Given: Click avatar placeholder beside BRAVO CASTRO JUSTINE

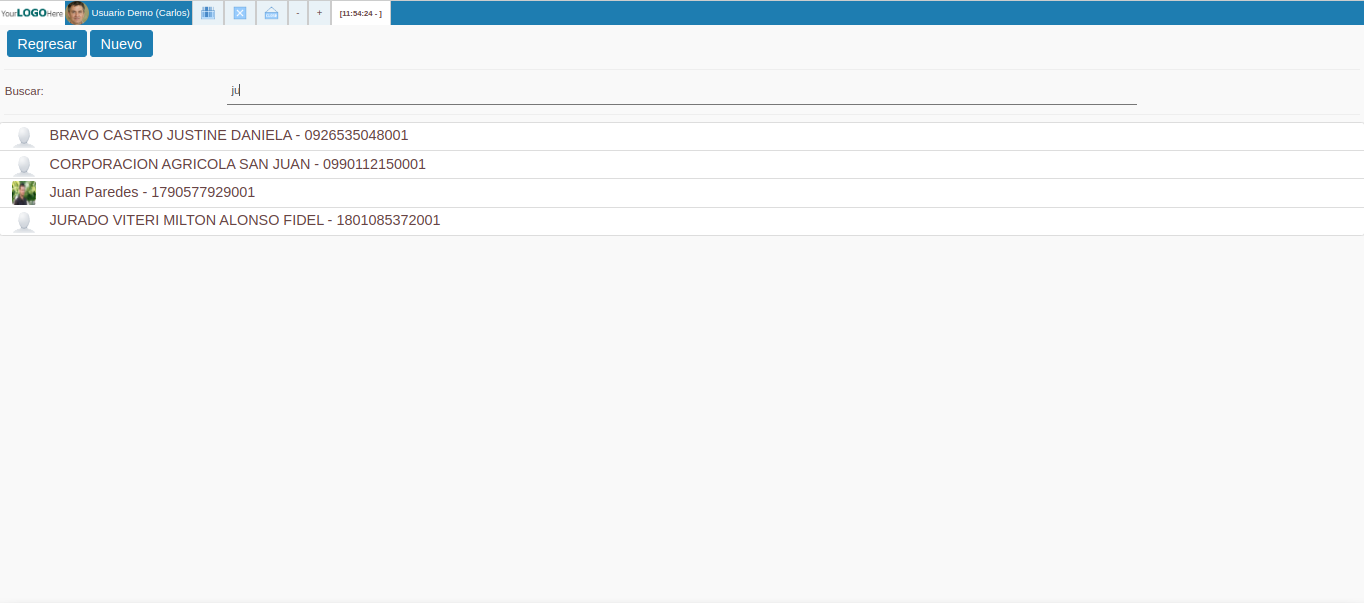Looking at the screenshot, I should coord(24,137).
